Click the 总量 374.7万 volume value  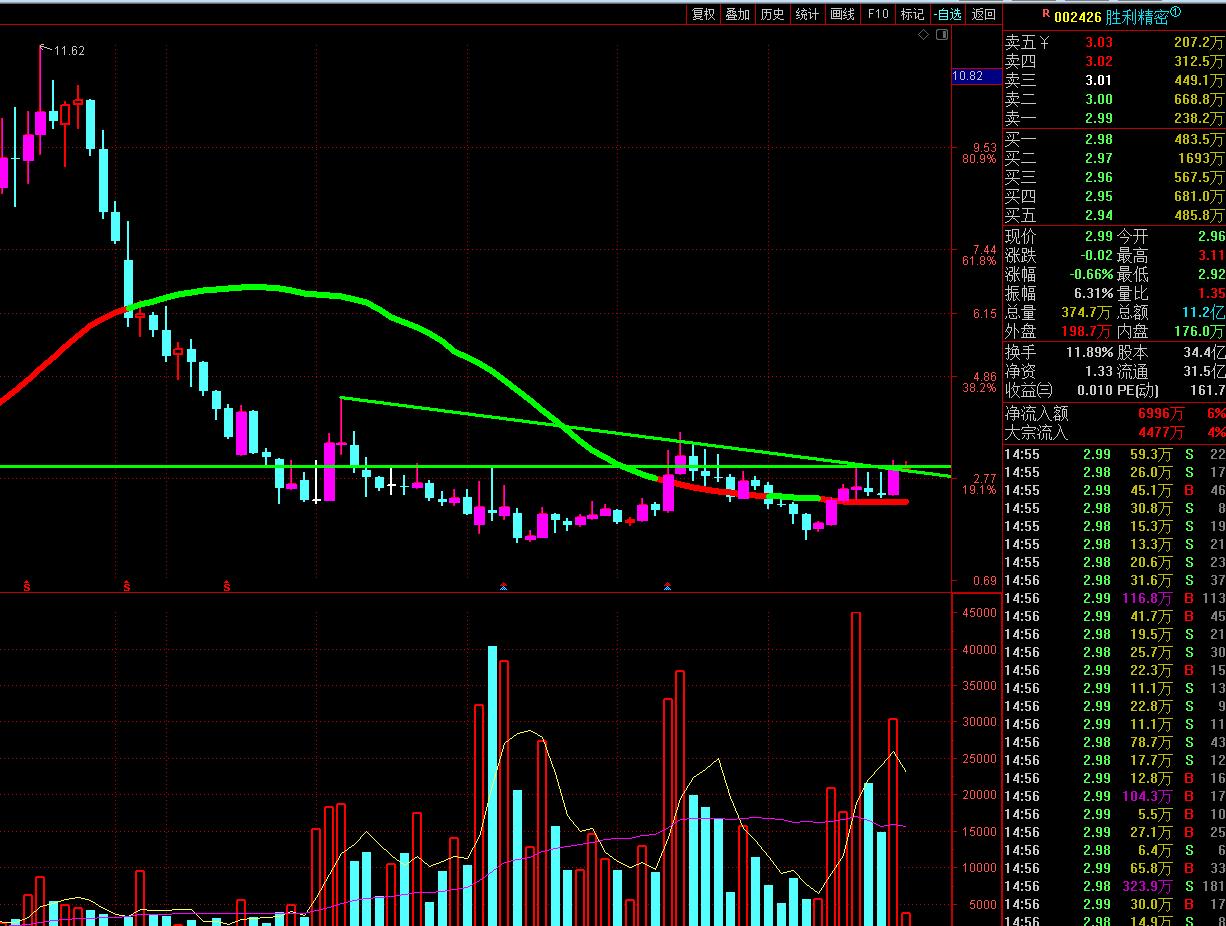tap(1086, 312)
